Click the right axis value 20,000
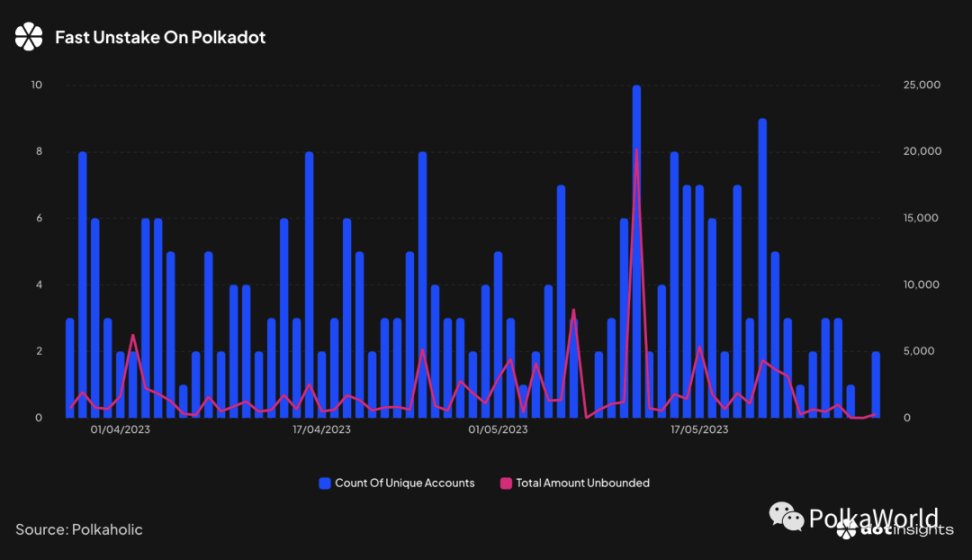This screenshot has width=972, height=560. click(x=922, y=151)
